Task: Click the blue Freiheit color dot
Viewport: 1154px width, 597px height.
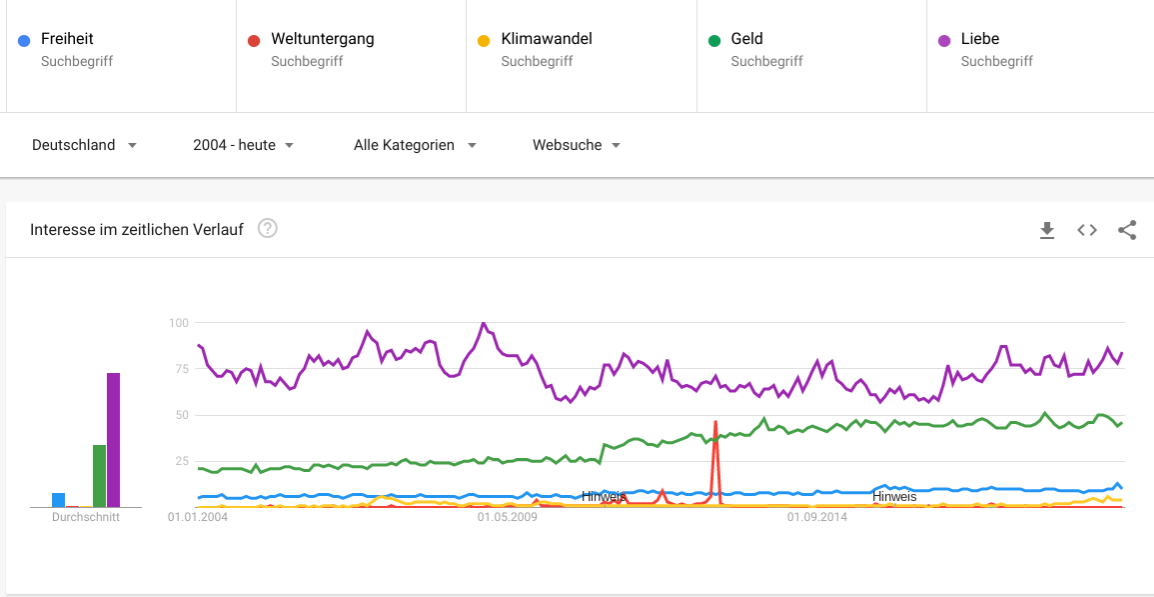Action: point(24,40)
